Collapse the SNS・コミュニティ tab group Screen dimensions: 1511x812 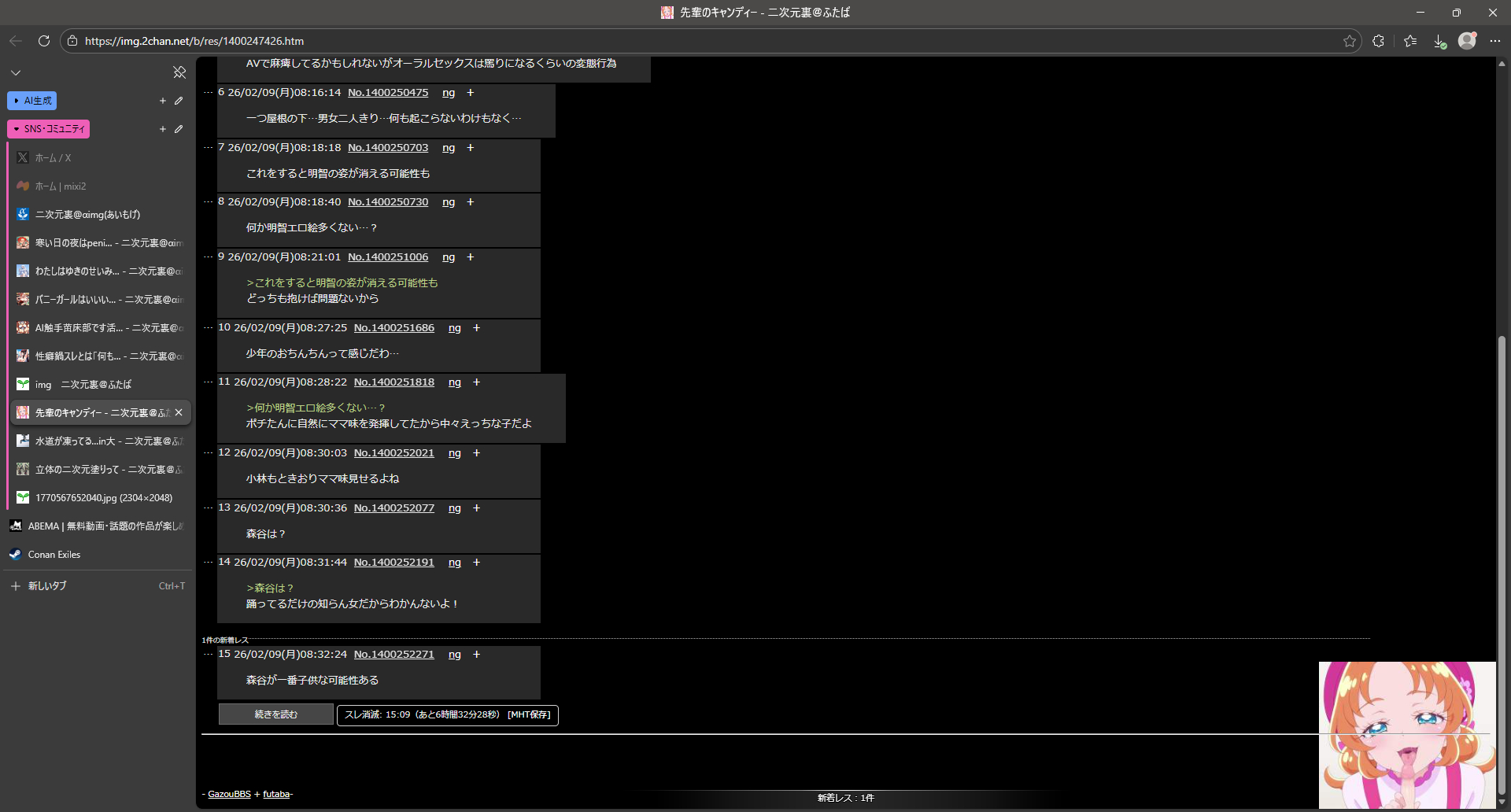click(x=48, y=129)
